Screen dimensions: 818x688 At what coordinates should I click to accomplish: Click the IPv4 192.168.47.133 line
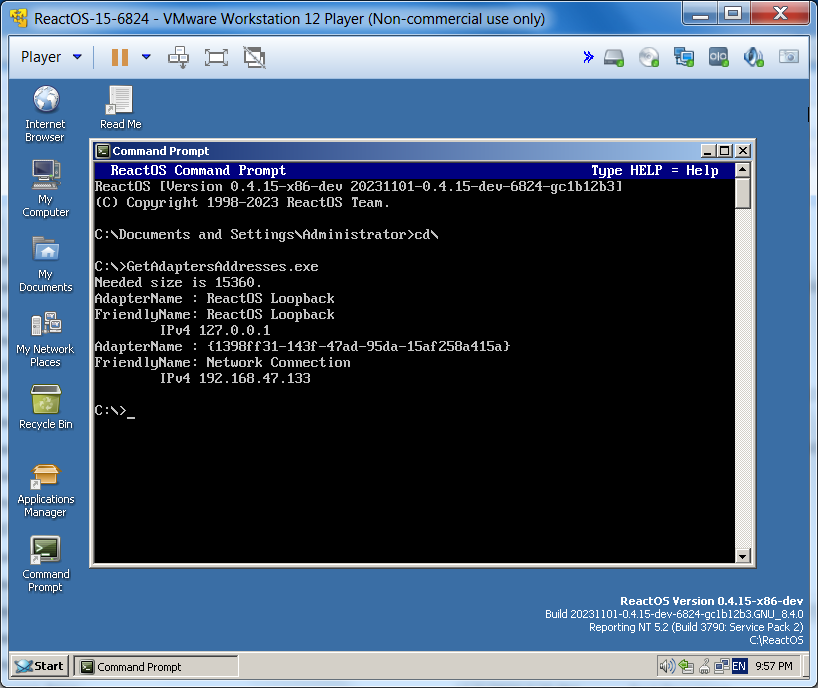(235, 379)
